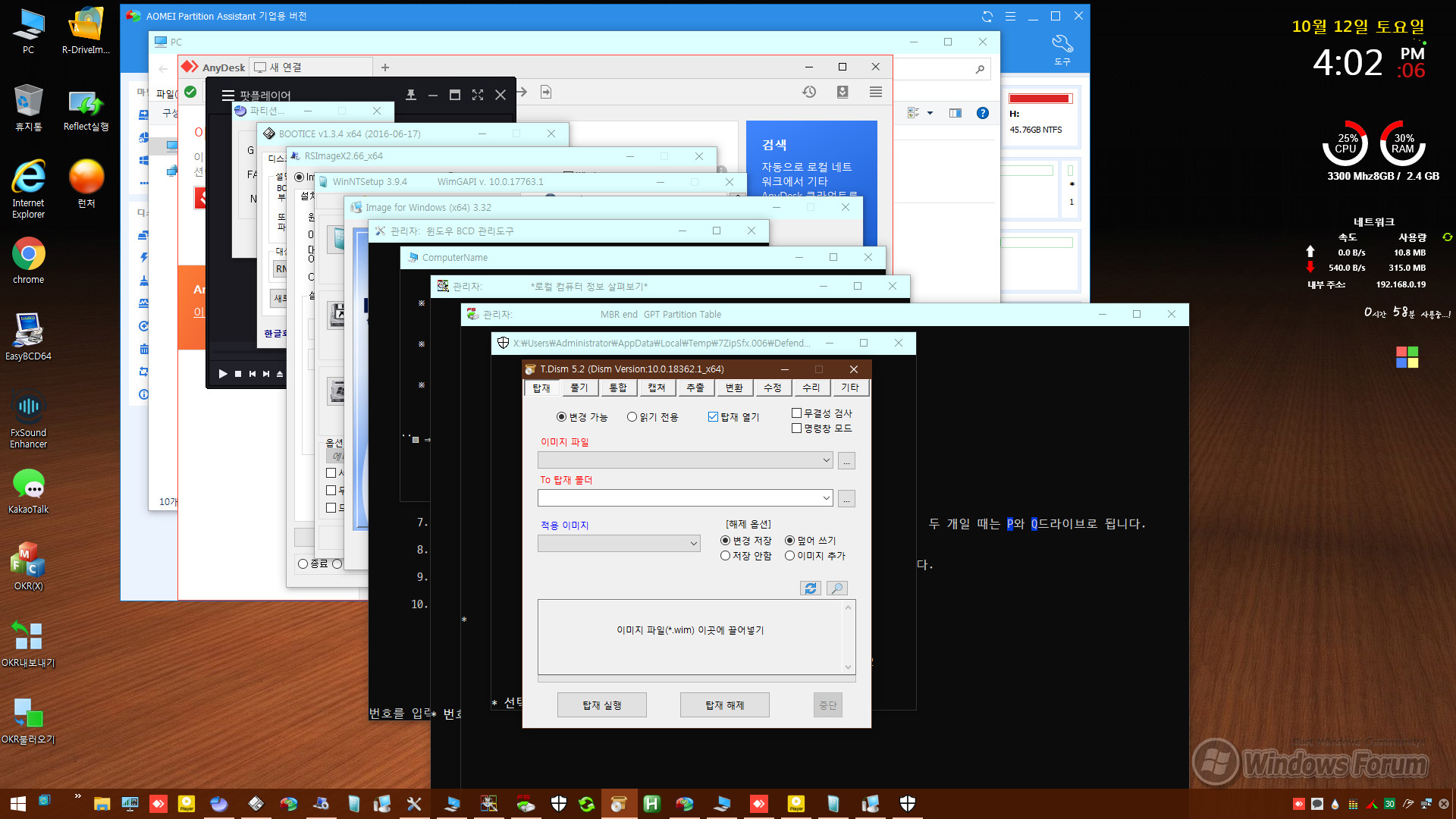The width and height of the screenshot is (1456, 819).
Task: Open the PotPlayer hamburger menu
Action: coord(227,96)
